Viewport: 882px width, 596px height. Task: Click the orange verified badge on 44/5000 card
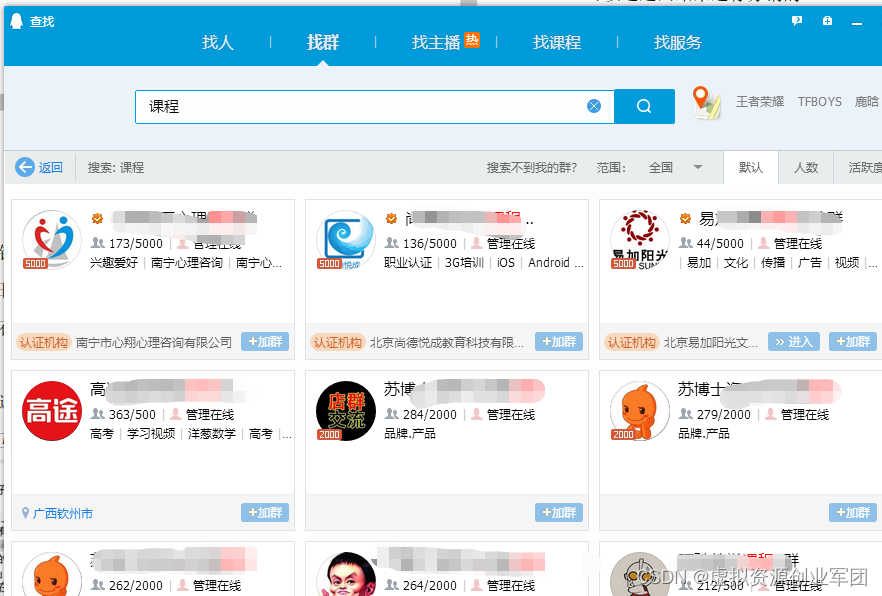click(685, 218)
